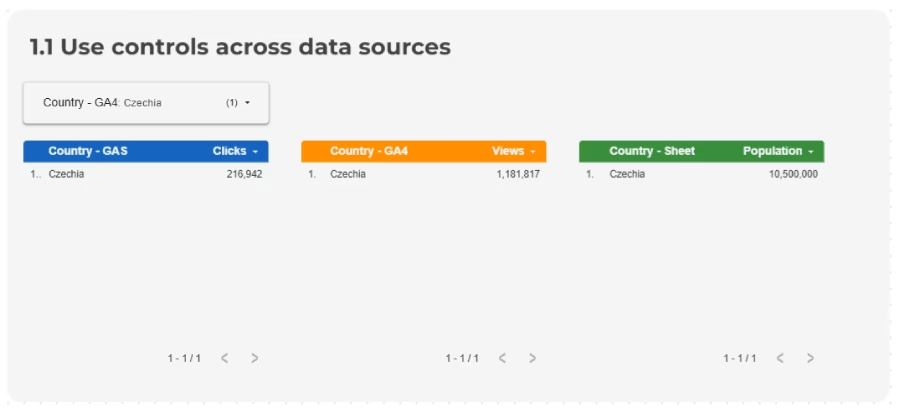Image resolution: width=900 pixels, height=408 pixels.
Task: Click the 10,500,000 population value
Action: point(793,174)
